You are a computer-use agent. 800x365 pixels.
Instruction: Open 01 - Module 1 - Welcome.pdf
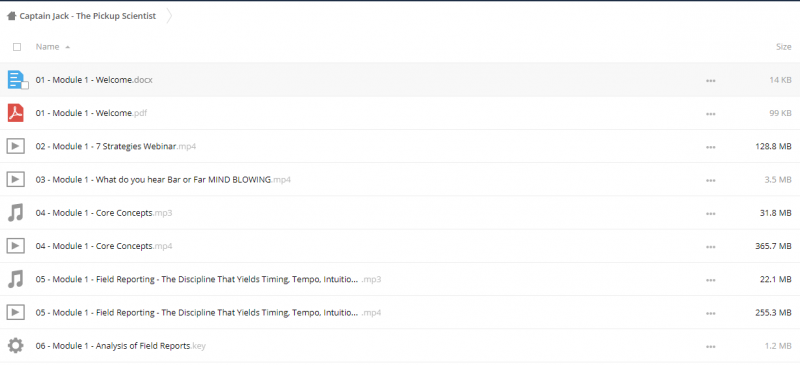tap(91, 113)
